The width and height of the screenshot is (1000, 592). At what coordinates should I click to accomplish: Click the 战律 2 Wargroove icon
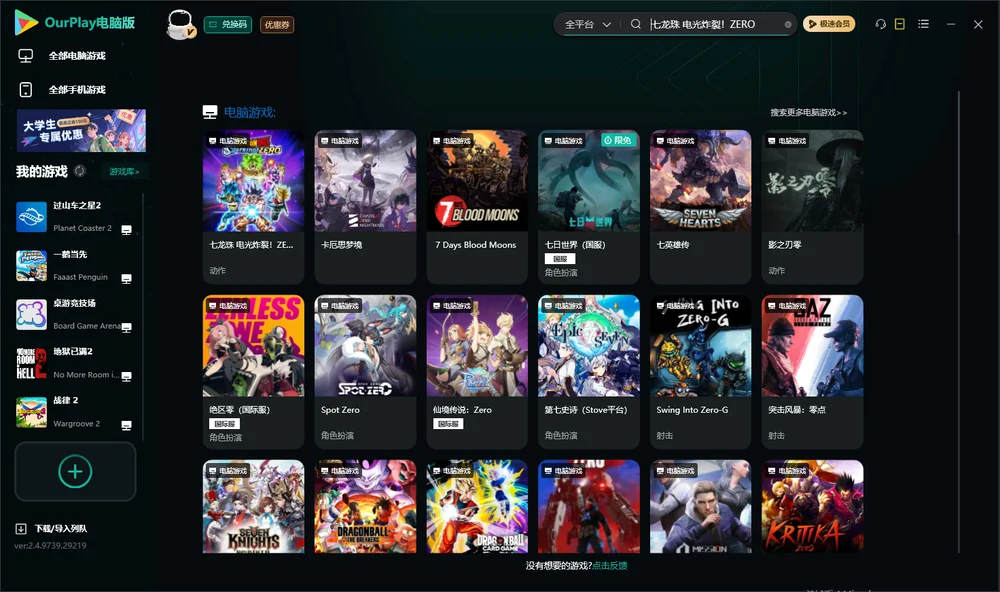pyautogui.click(x=31, y=412)
